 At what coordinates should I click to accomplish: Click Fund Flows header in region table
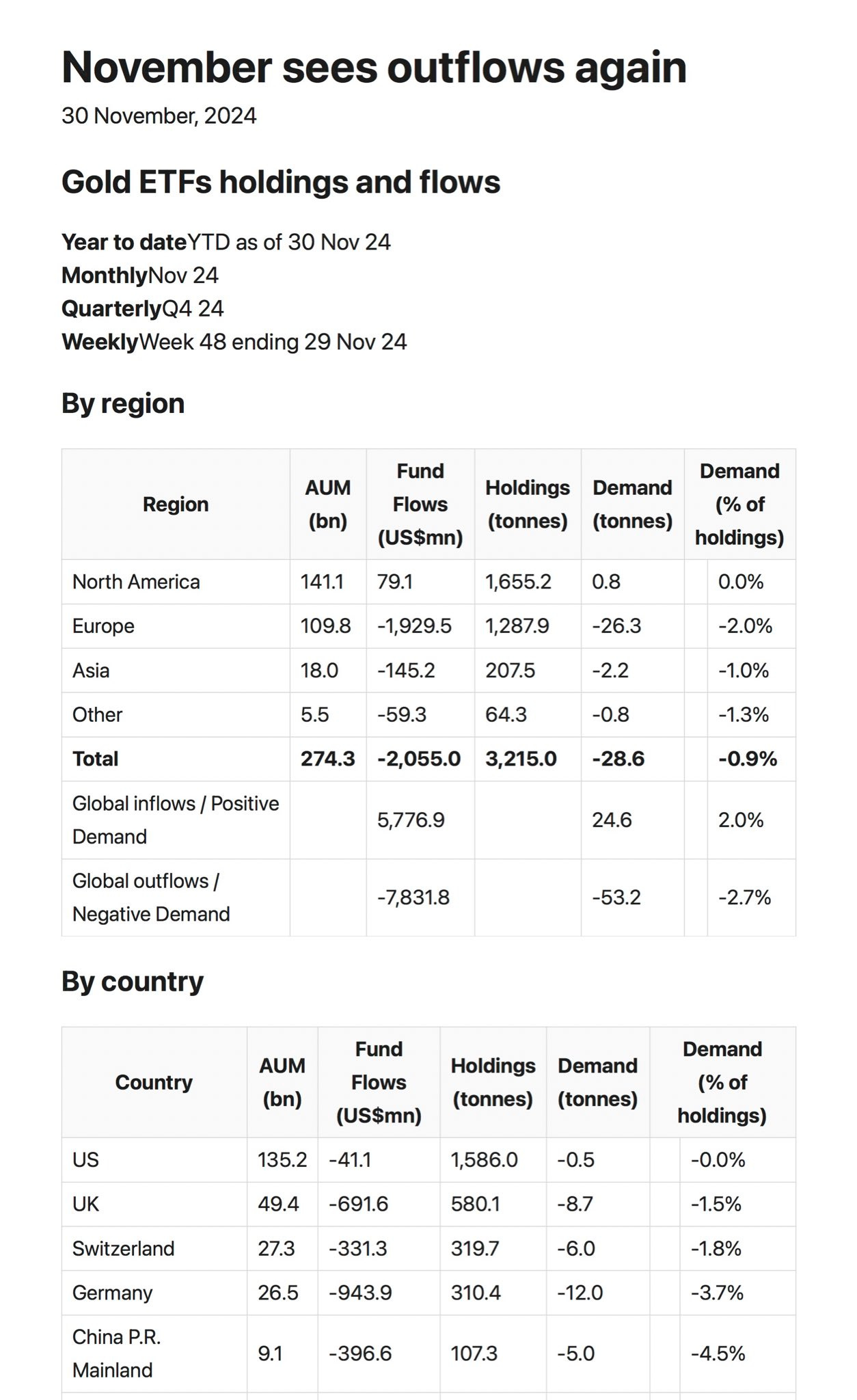(x=420, y=504)
